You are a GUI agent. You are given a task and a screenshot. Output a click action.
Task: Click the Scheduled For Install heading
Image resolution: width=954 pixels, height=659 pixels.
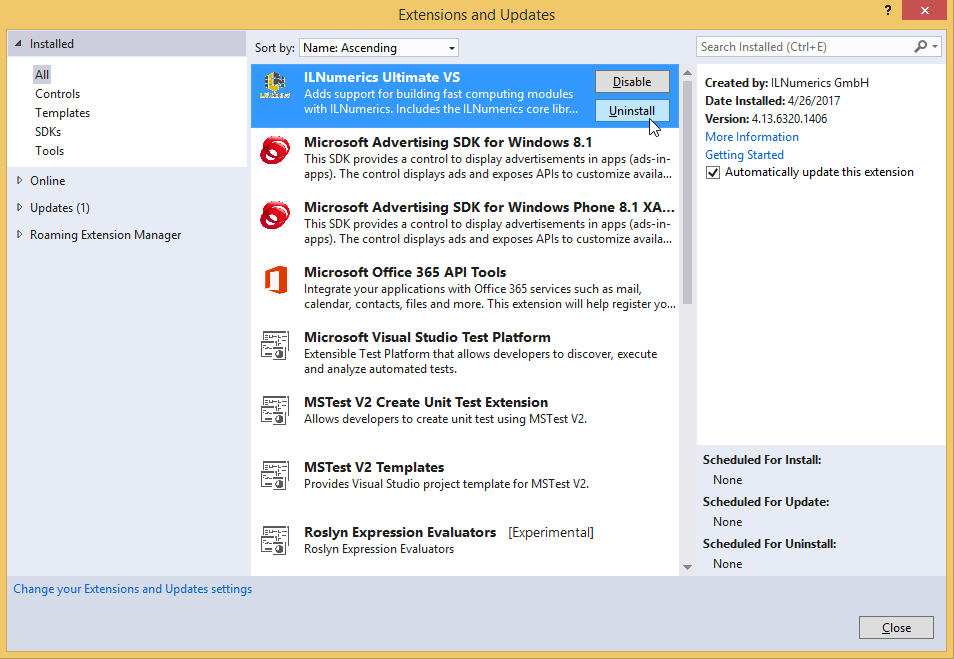762,460
